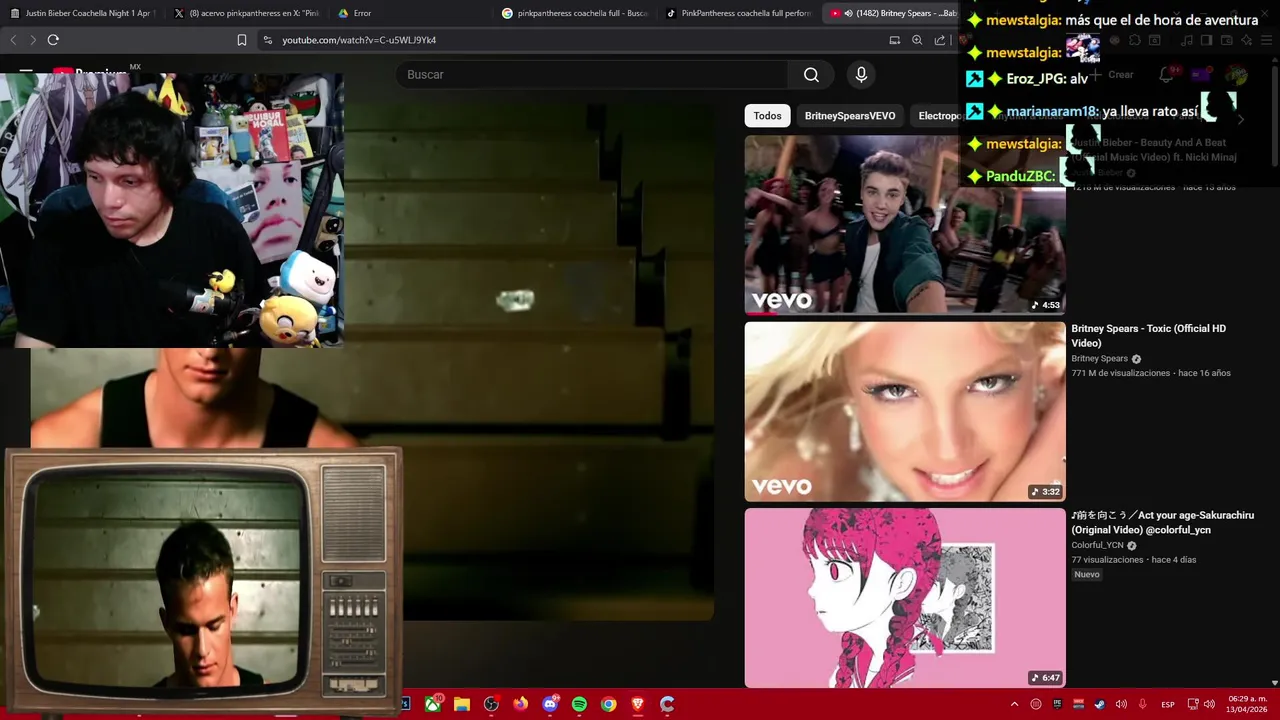The width and height of the screenshot is (1280, 720).
Task: Open Act your age-Sakurachiru video thumbnail
Action: (x=905, y=598)
